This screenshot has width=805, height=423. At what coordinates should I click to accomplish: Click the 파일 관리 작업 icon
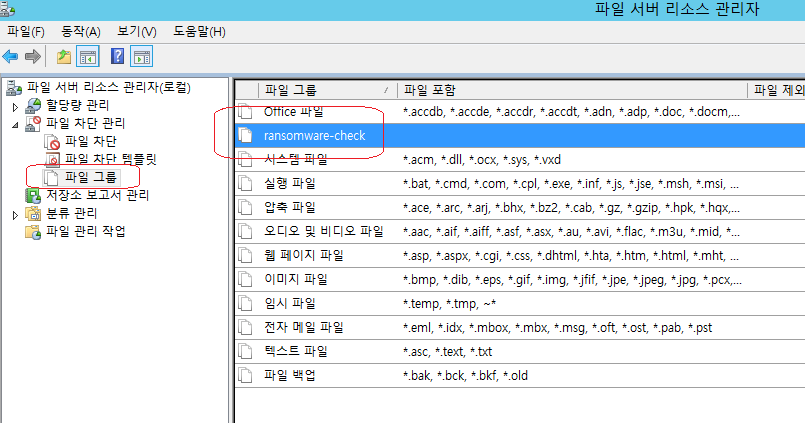[33, 232]
